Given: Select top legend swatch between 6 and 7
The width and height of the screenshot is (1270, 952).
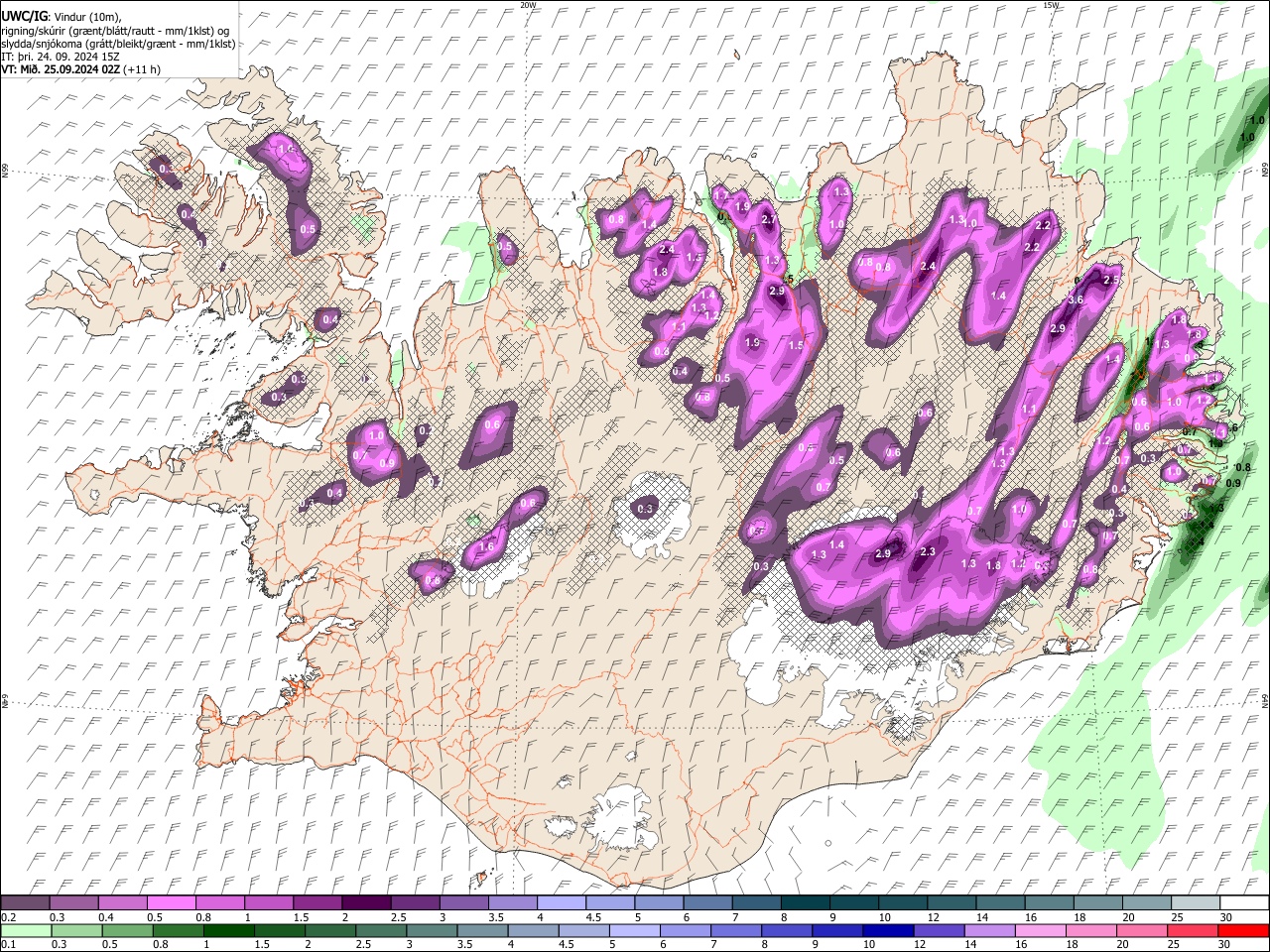Looking at the screenshot, I should tap(706, 903).
